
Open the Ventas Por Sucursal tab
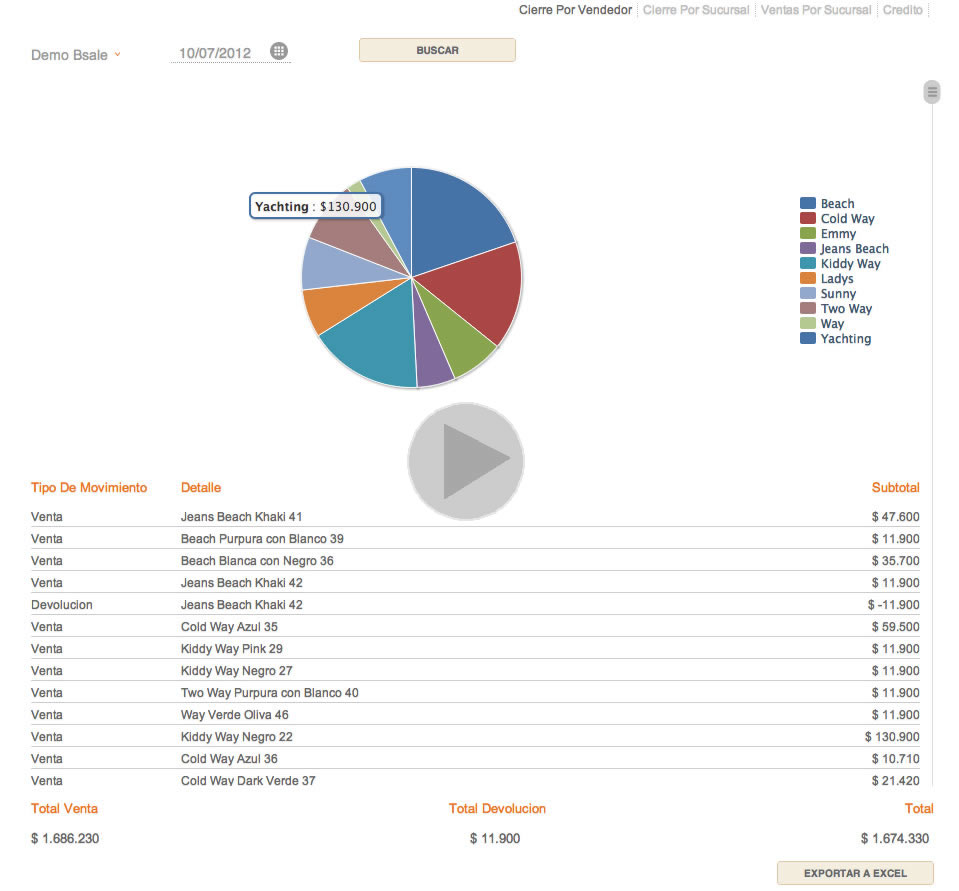point(815,10)
